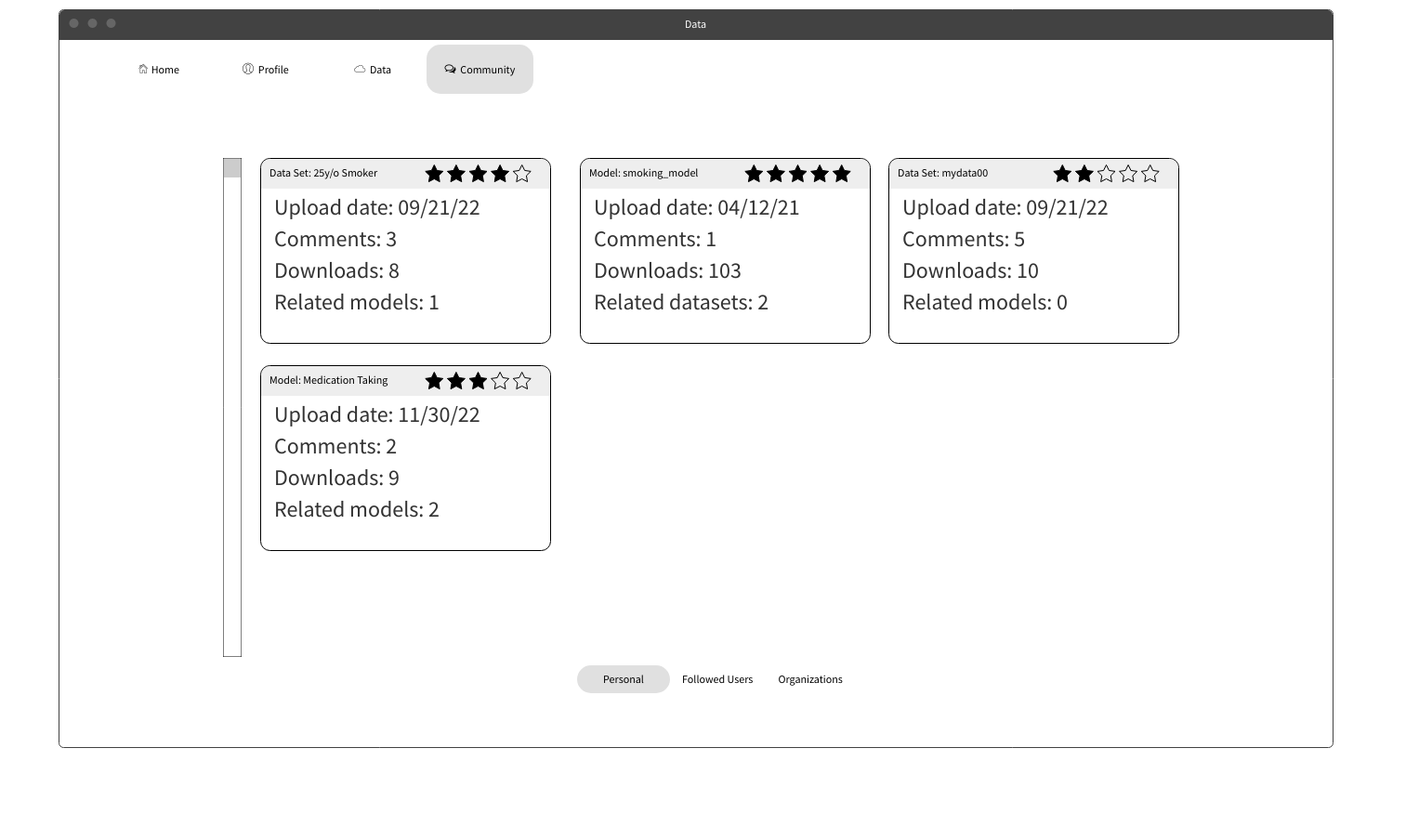Viewport: 1419px width, 840px height.
Task: Click 'Upload date: 04/12/21' text
Action: [x=697, y=207]
